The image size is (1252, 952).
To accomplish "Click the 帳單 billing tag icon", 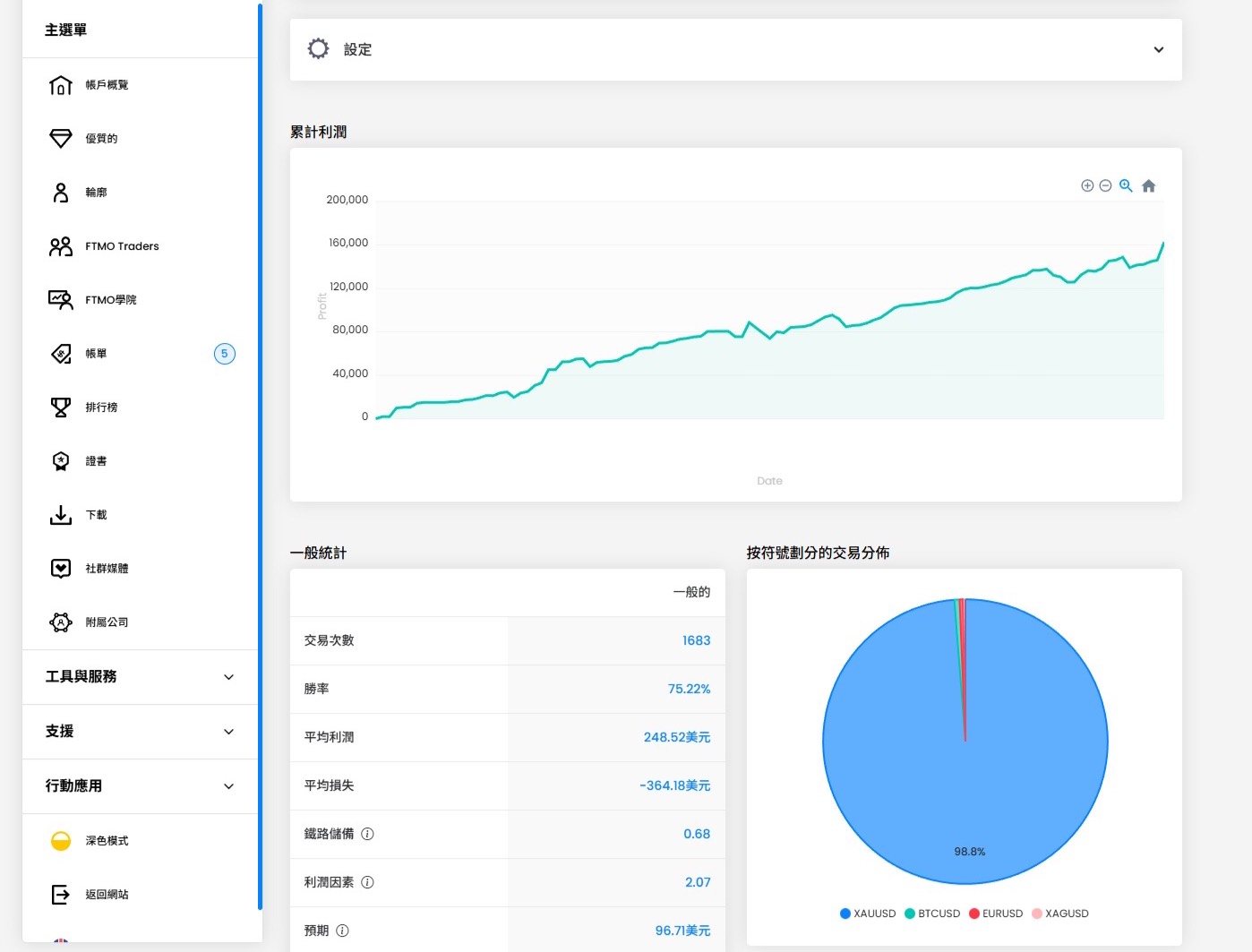I will [x=61, y=354].
